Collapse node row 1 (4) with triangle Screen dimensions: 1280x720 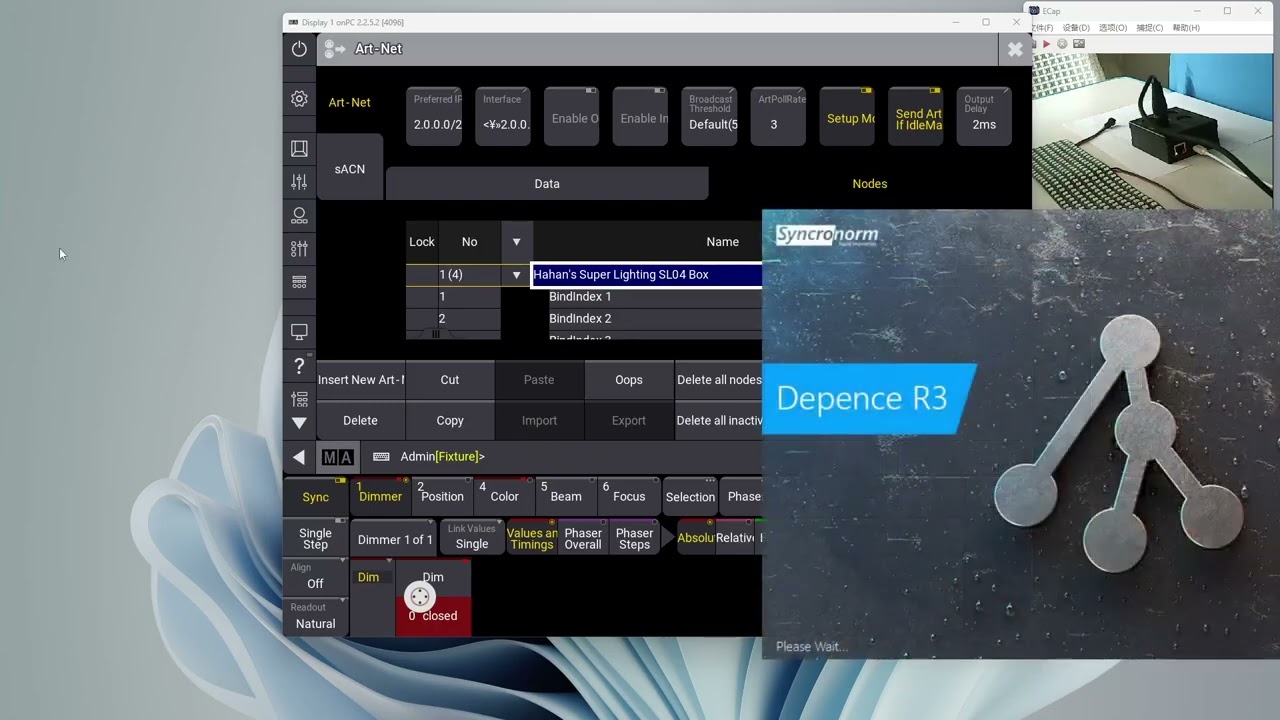coord(516,275)
